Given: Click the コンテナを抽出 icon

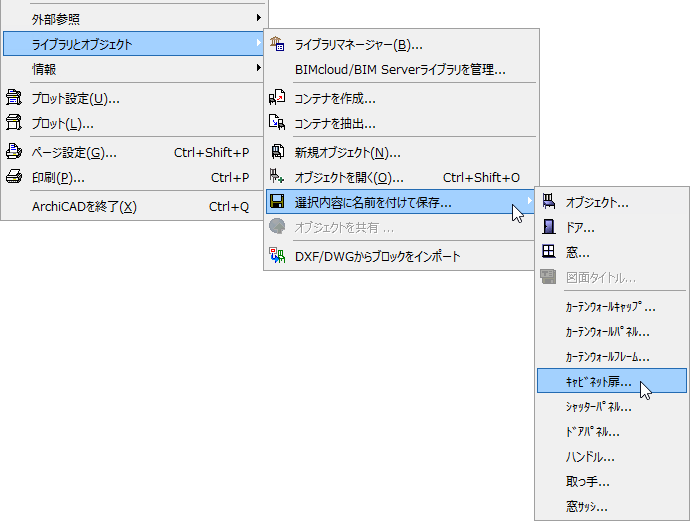Looking at the screenshot, I should point(277,122).
